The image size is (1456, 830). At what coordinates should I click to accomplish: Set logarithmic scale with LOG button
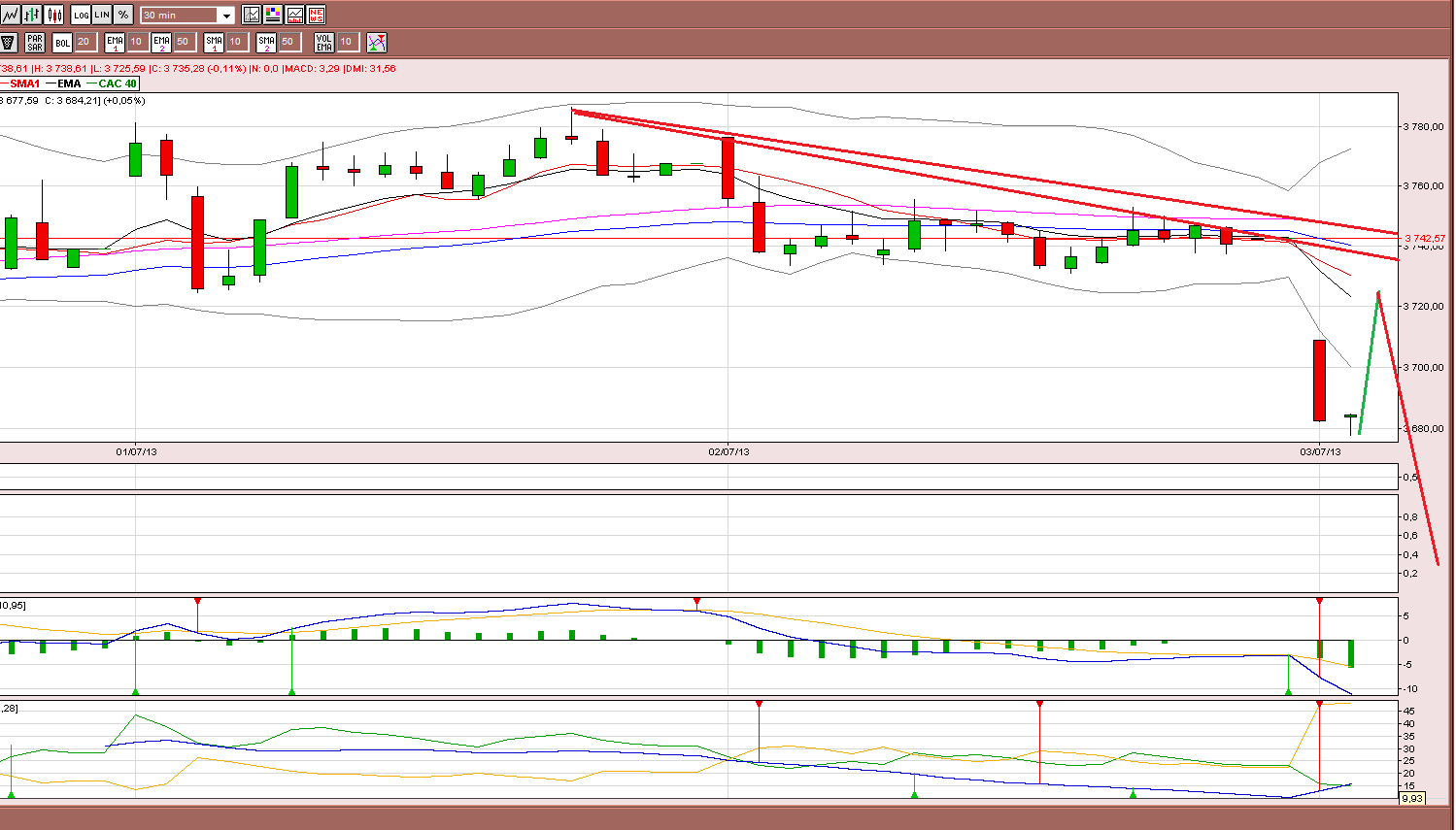click(x=81, y=15)
